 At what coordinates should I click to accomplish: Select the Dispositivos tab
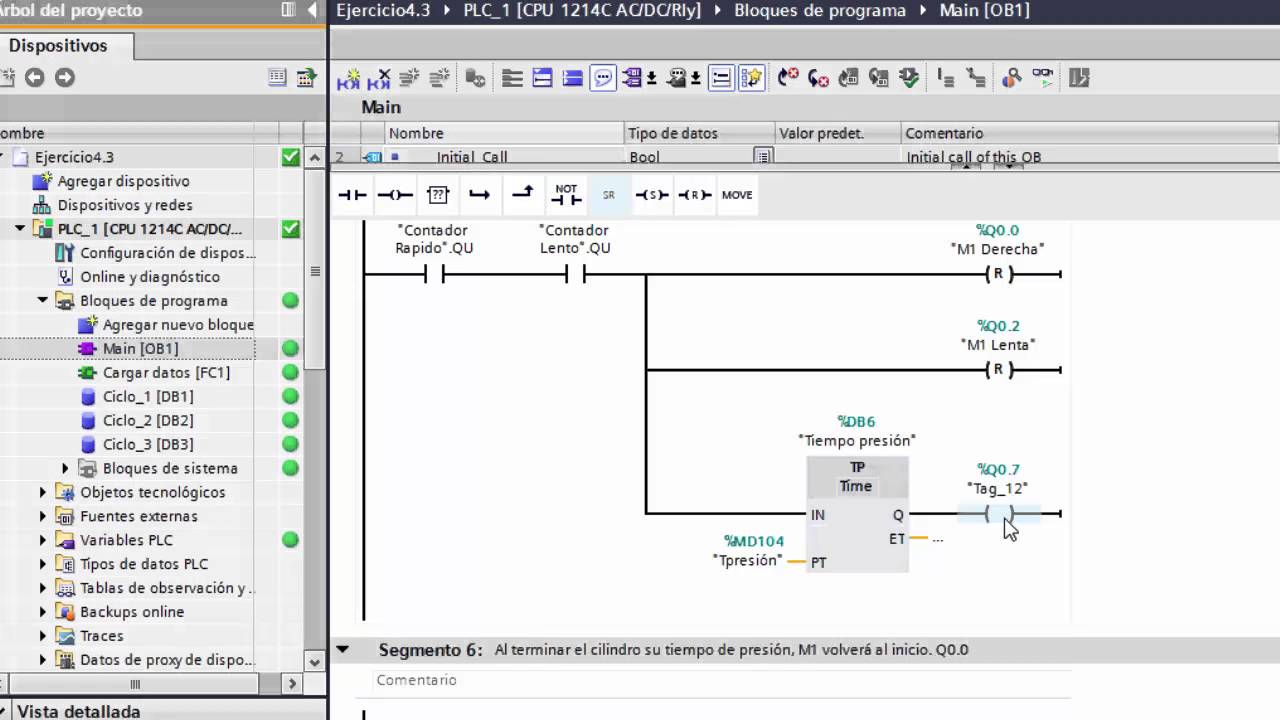pos(58,46)
